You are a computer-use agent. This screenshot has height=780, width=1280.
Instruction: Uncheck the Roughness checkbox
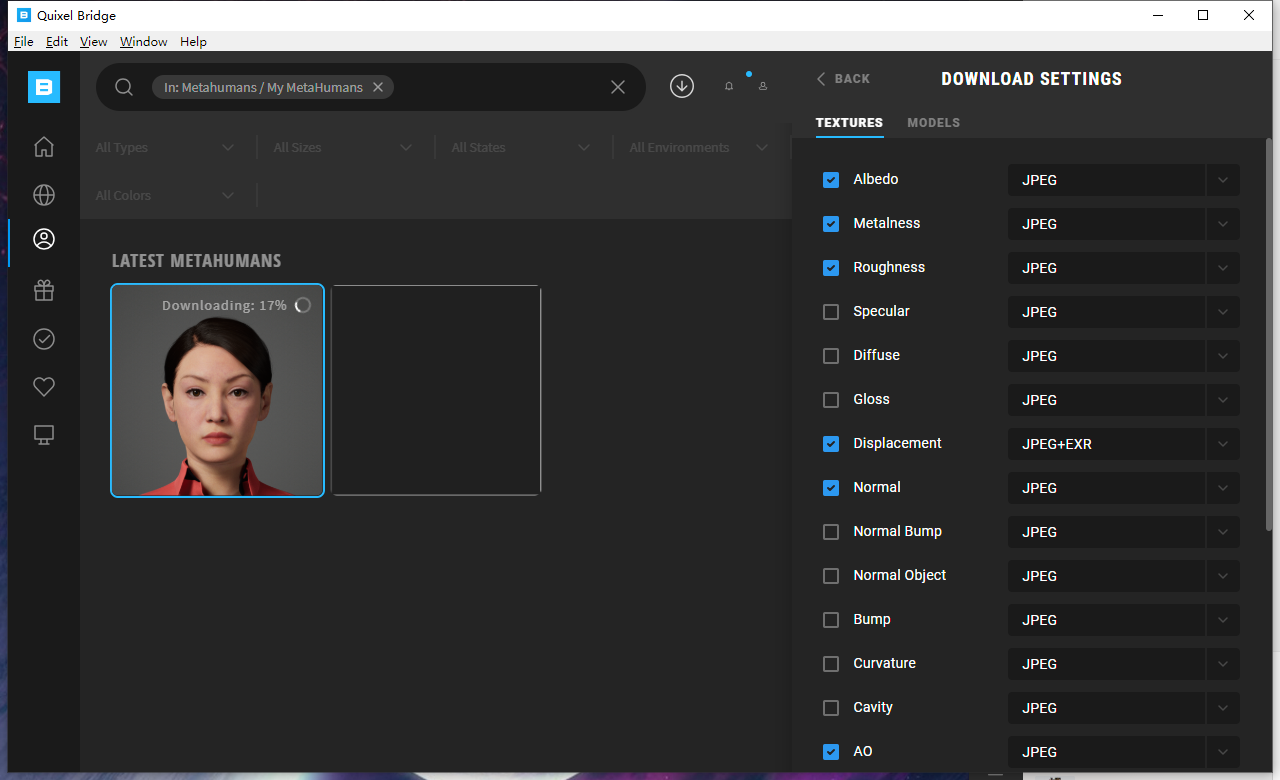(831, 268)
